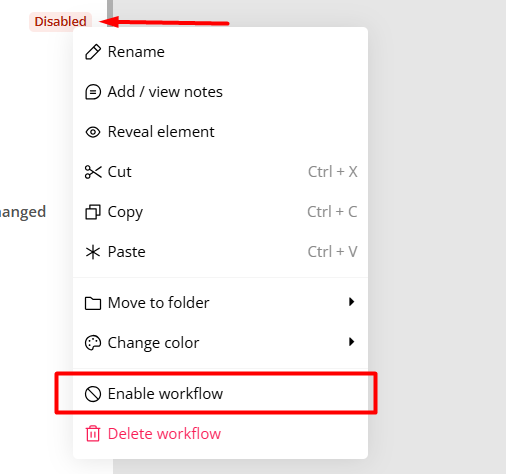Click the Ctrl + C shortcut label

click(x=332, y=212)
